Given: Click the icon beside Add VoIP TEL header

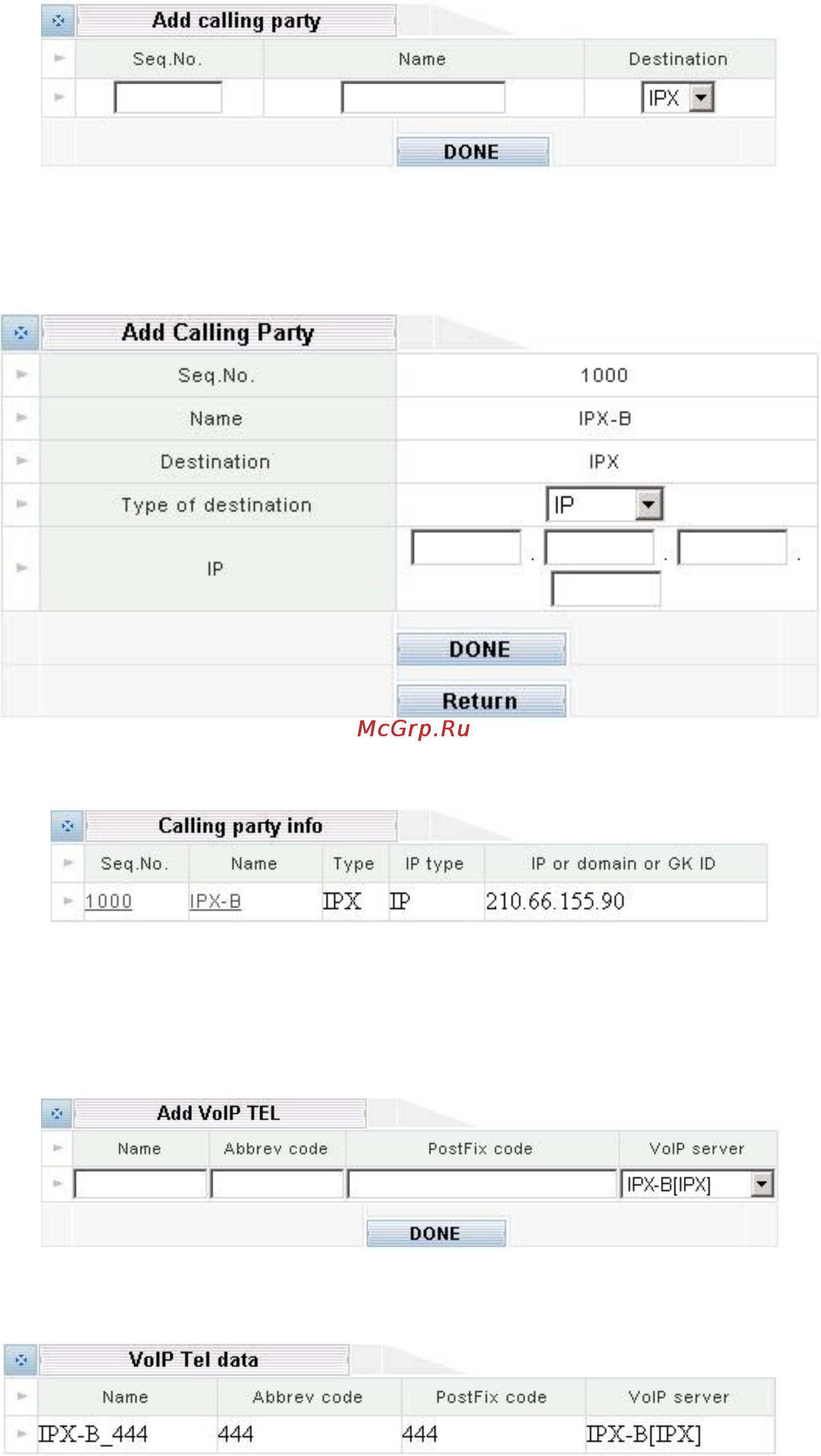Looking at the screenshot, I should [57, 1114].
